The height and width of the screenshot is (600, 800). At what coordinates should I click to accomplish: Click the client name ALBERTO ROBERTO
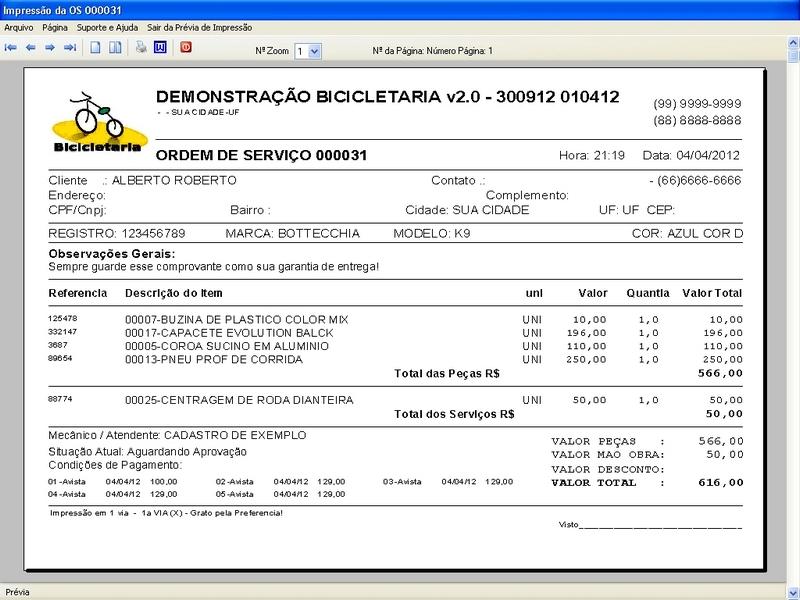coord(174,181)
